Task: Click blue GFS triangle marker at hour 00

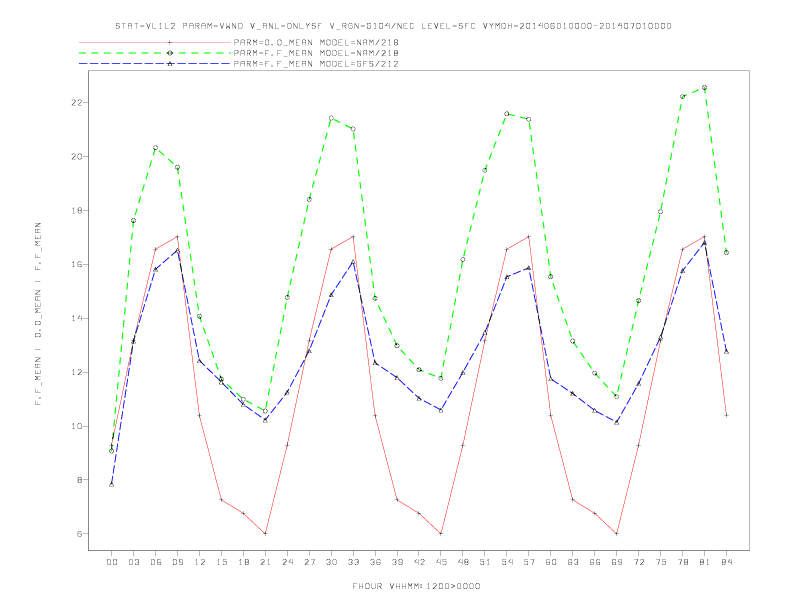Action: click(112, 485)
